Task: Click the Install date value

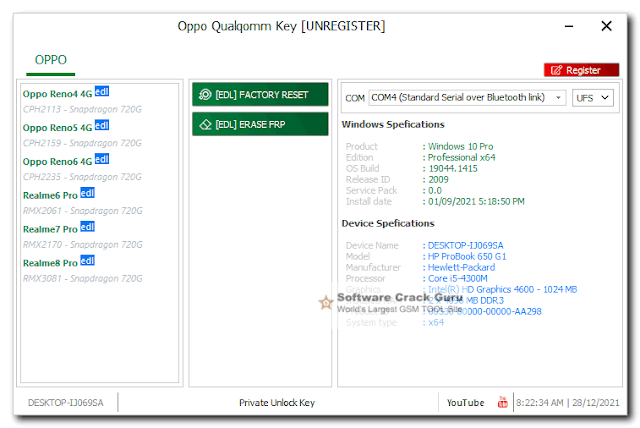Action: coord(476,202)
